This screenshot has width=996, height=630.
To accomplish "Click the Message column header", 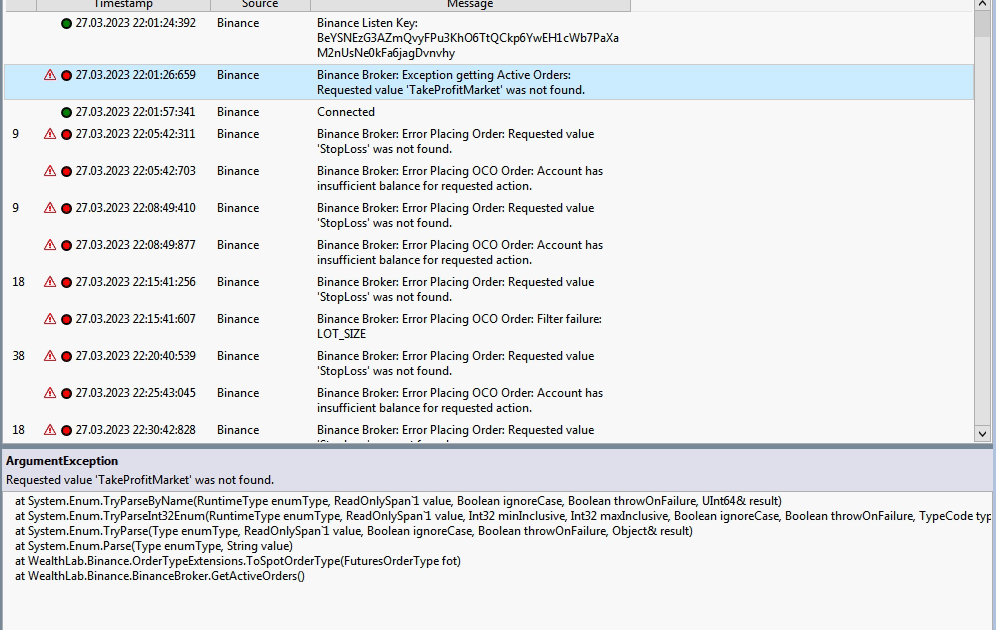I will pos(469,5).
